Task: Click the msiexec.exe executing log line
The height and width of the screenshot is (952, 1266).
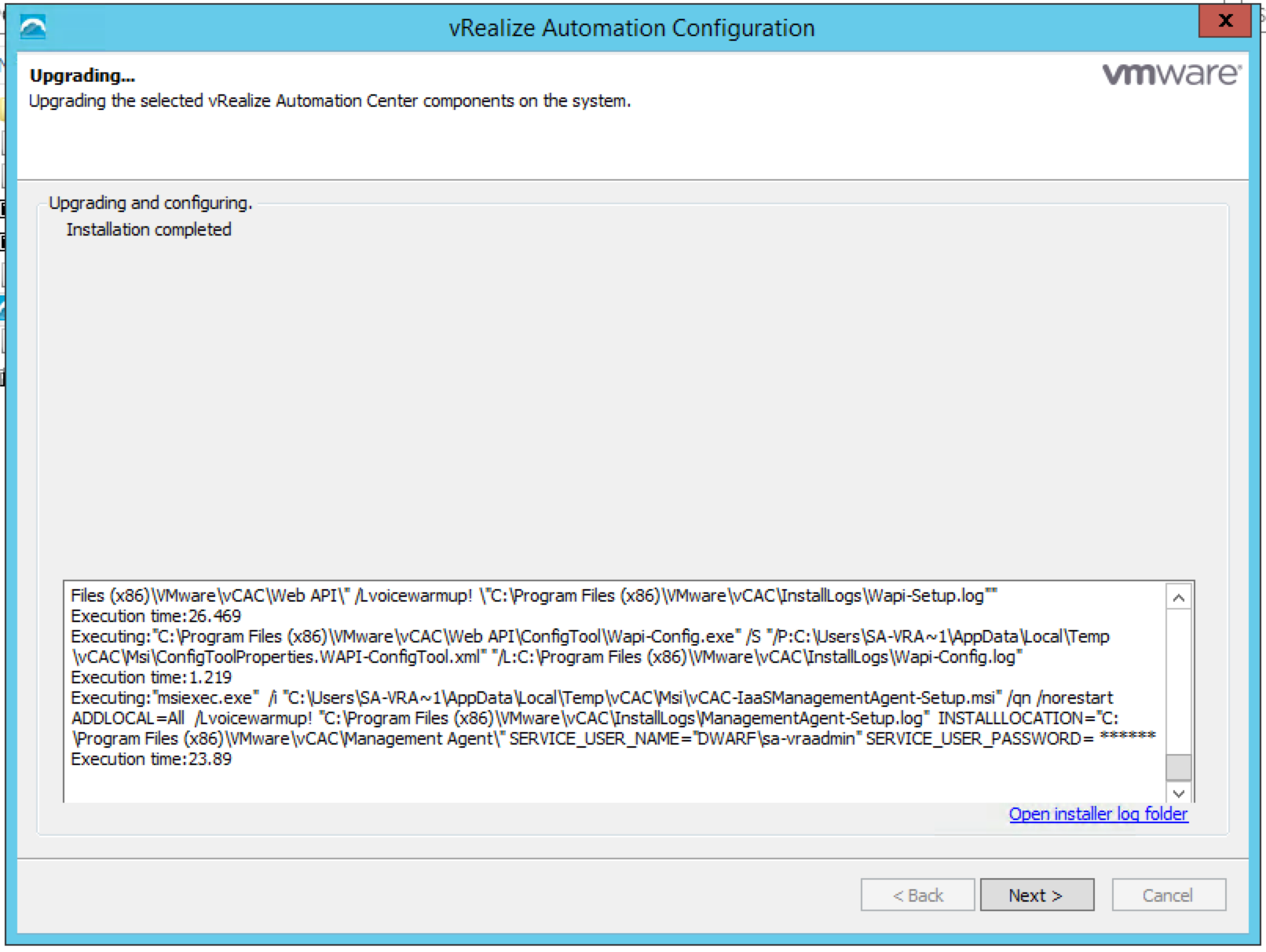Action: 591,698
